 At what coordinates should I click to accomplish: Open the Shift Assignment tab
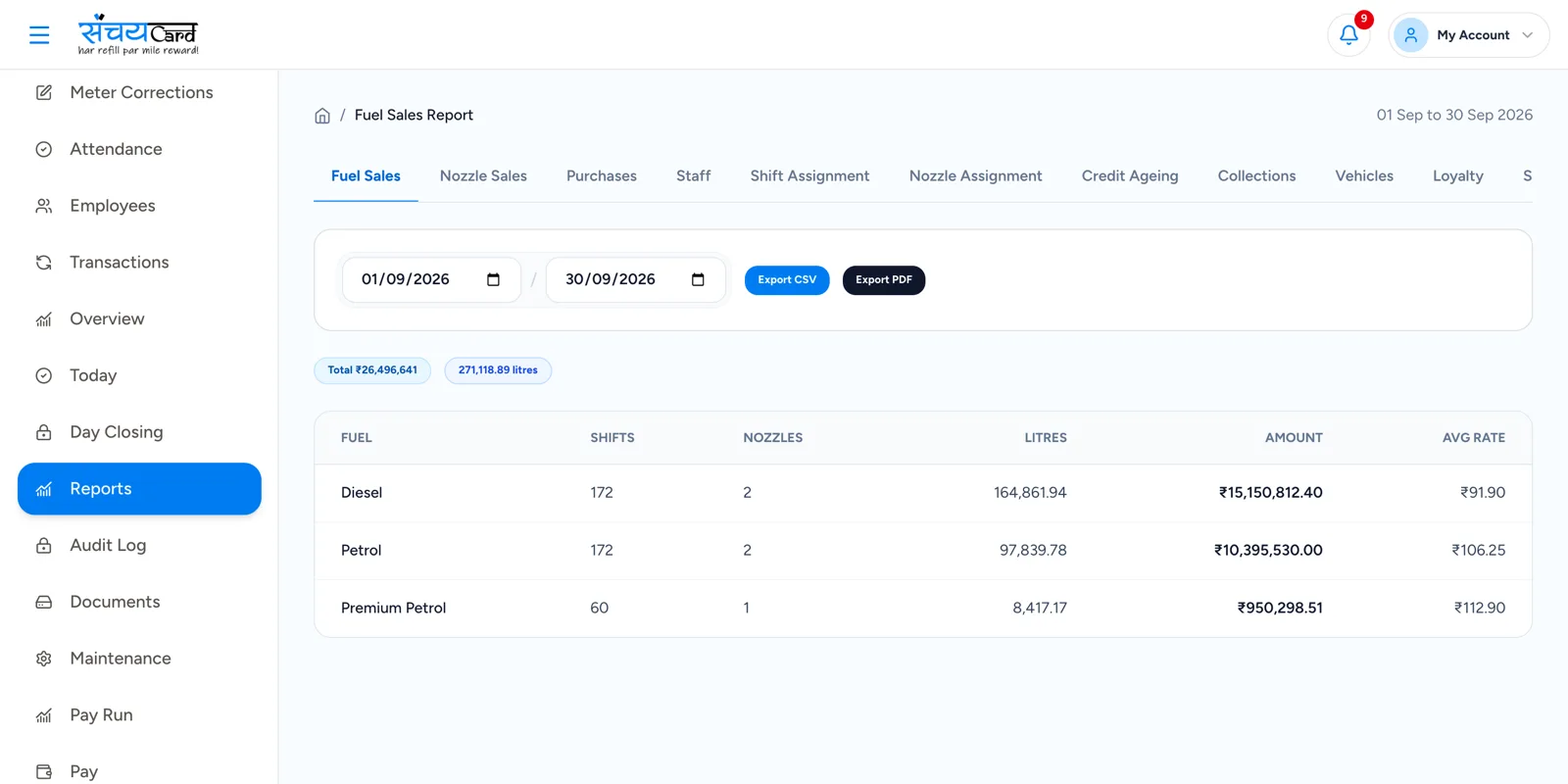(x=809, y=176)
